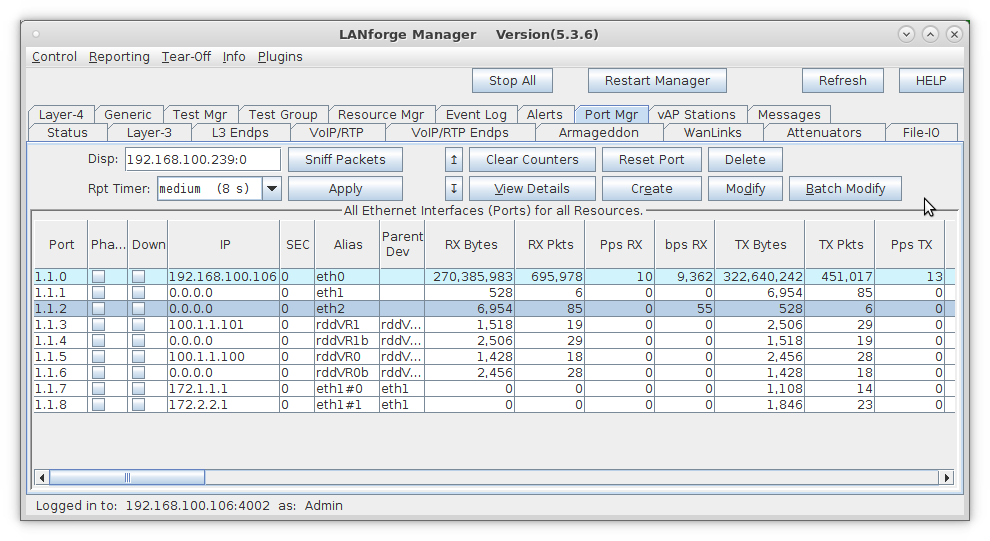Viewport: 990px width, 541px height.
Task: Toggle Down checkbox for eth2 row
Action: 138,309
